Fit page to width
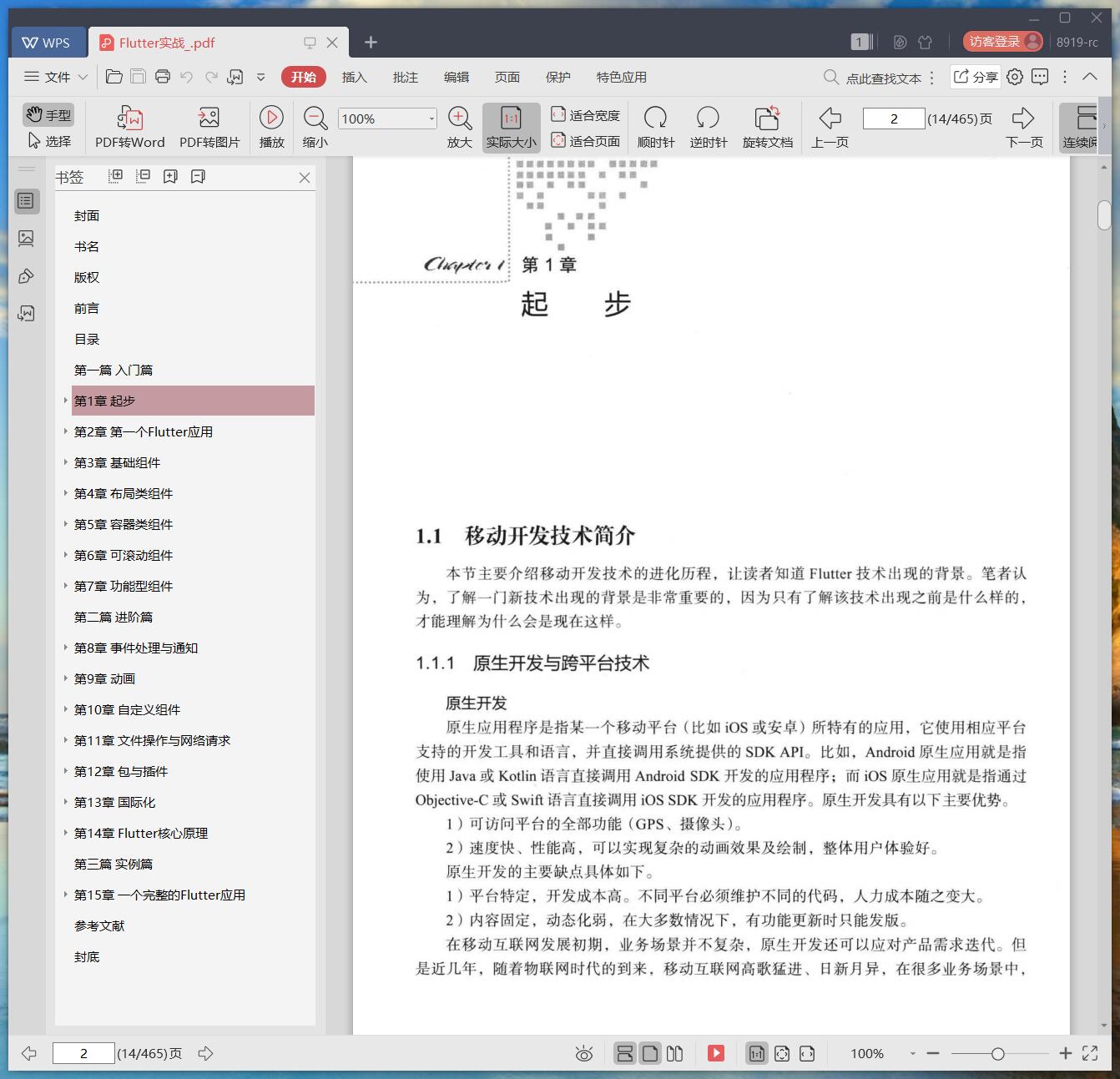 coord(585,115)
